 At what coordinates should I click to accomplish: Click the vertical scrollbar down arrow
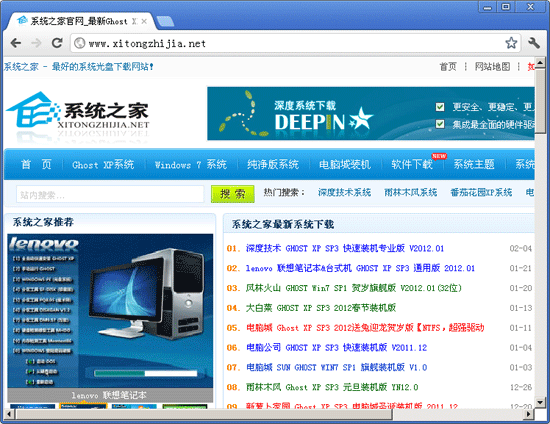540,402
